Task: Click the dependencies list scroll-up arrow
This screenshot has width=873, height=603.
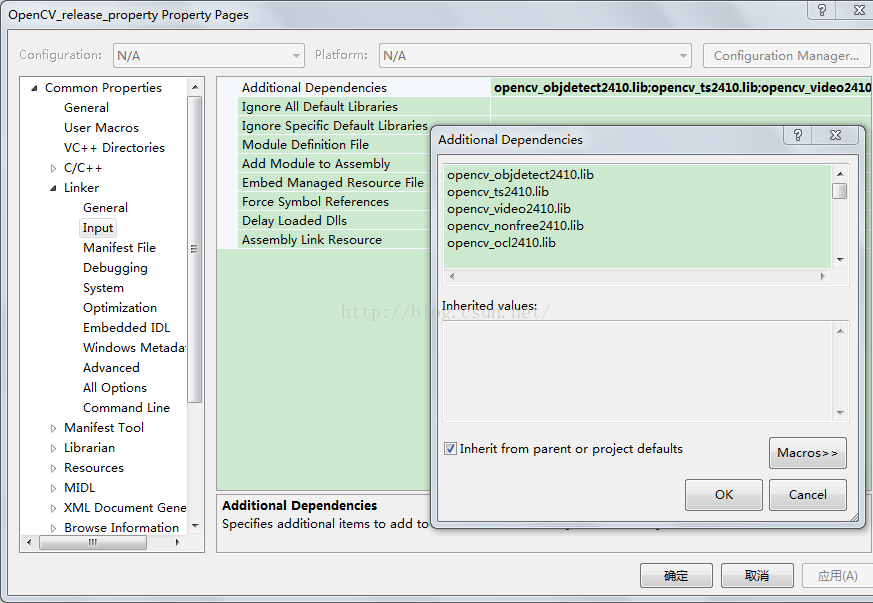Action: coord(840,174)
